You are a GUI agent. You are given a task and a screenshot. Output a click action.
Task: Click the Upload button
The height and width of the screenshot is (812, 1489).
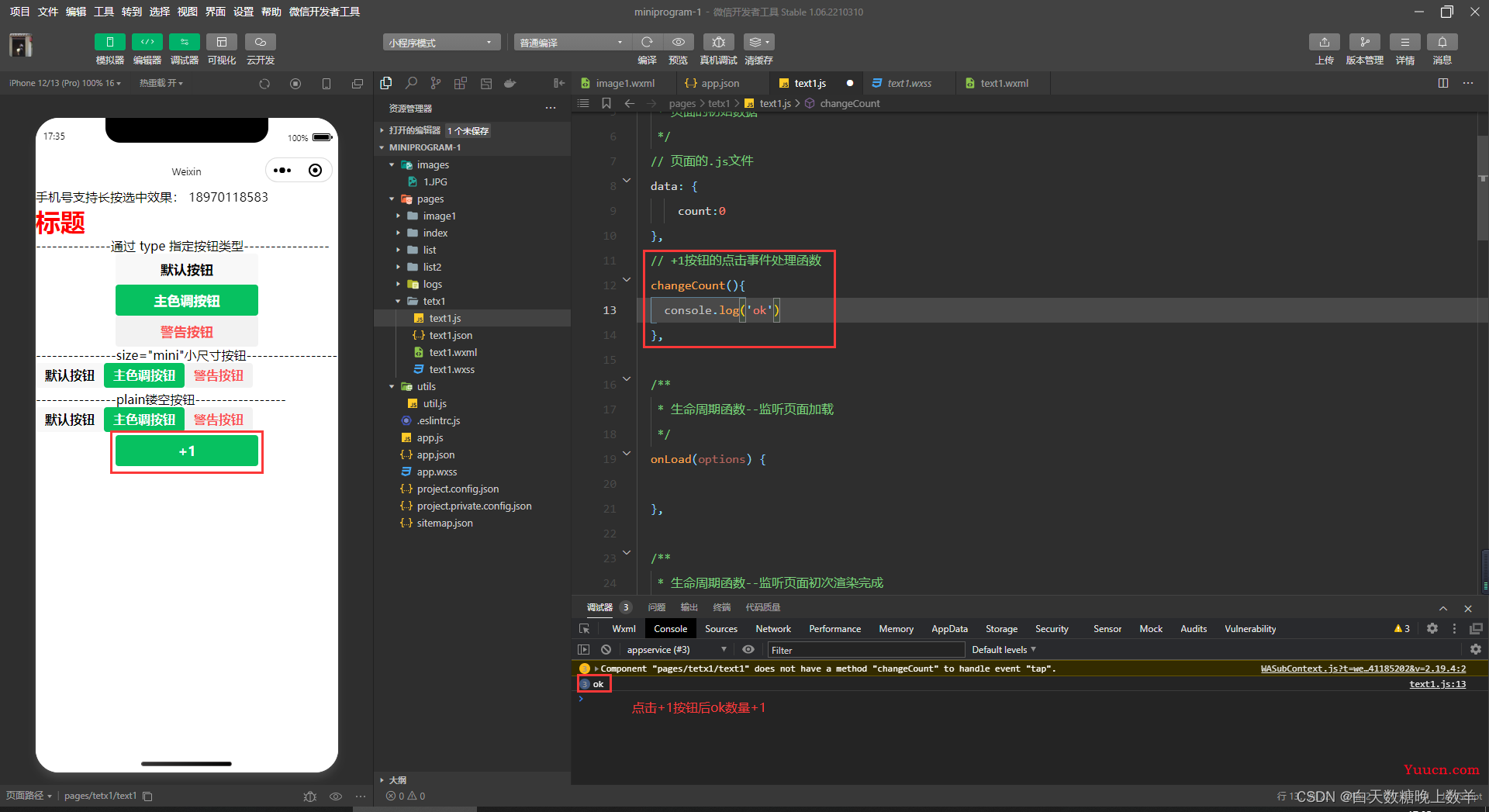tap(1325, 42)
